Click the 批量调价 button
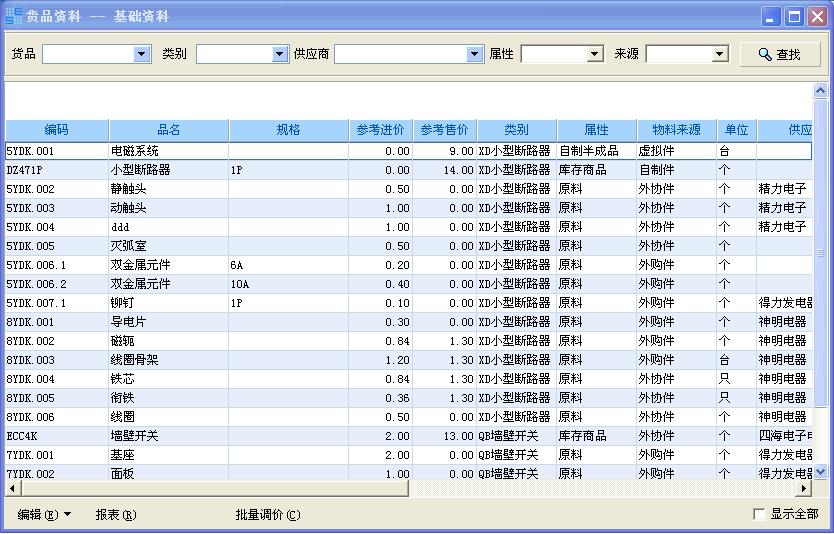 pos(267,515)
